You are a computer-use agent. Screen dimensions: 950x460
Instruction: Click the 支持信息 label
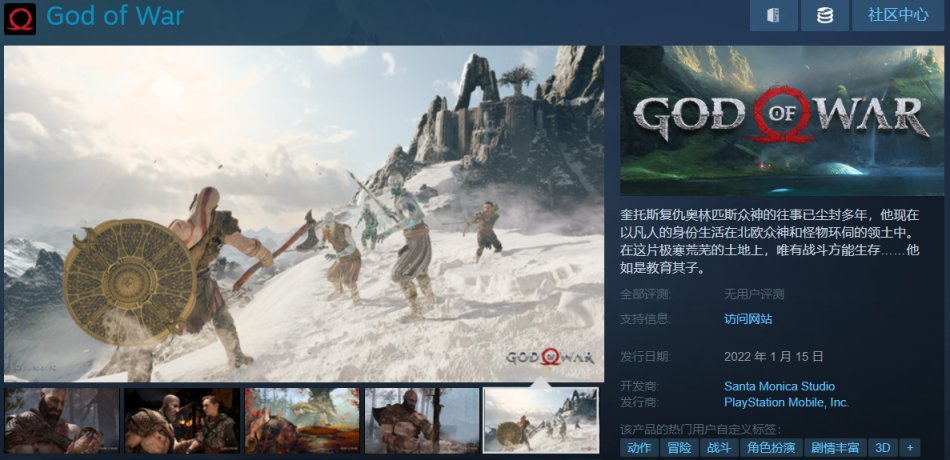pyautogui.click(x=645, y=319)
